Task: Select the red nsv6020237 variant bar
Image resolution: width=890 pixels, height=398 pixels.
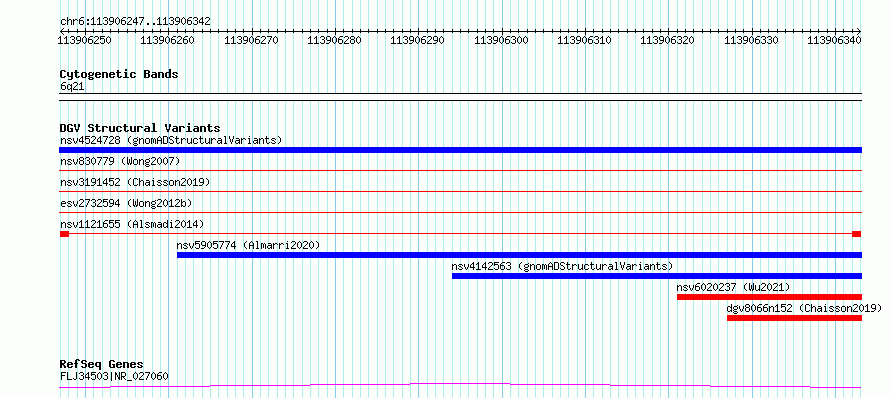Action: tap(770, 297)
